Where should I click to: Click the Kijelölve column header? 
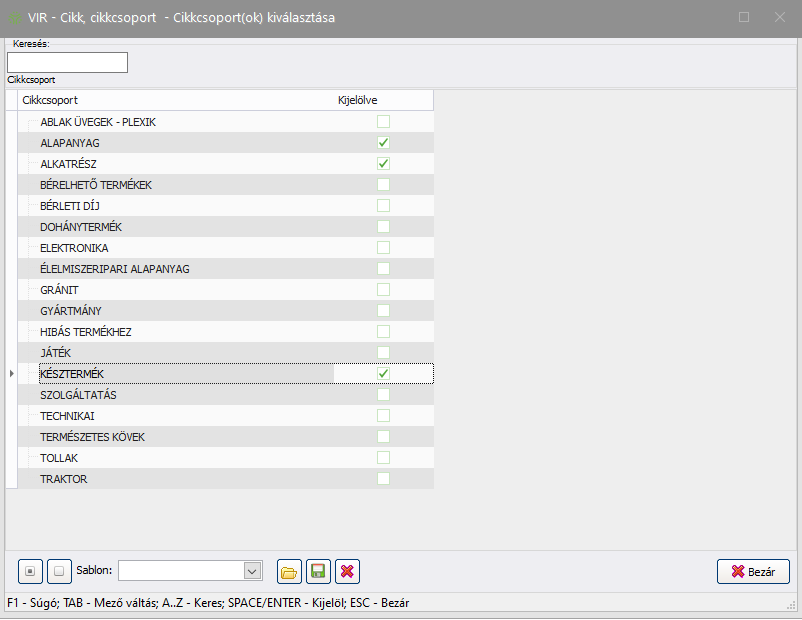(358, 100)
